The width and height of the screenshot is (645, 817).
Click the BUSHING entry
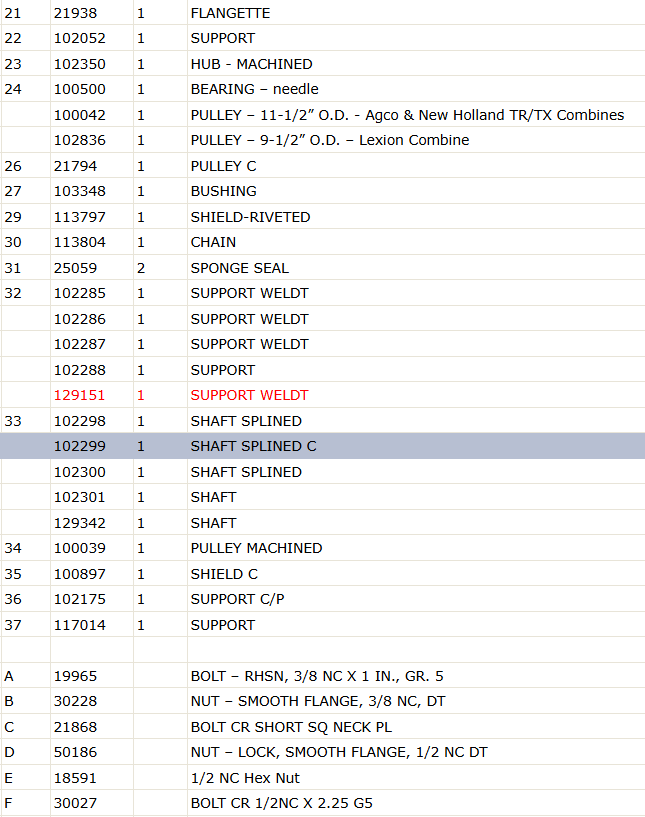224,191
